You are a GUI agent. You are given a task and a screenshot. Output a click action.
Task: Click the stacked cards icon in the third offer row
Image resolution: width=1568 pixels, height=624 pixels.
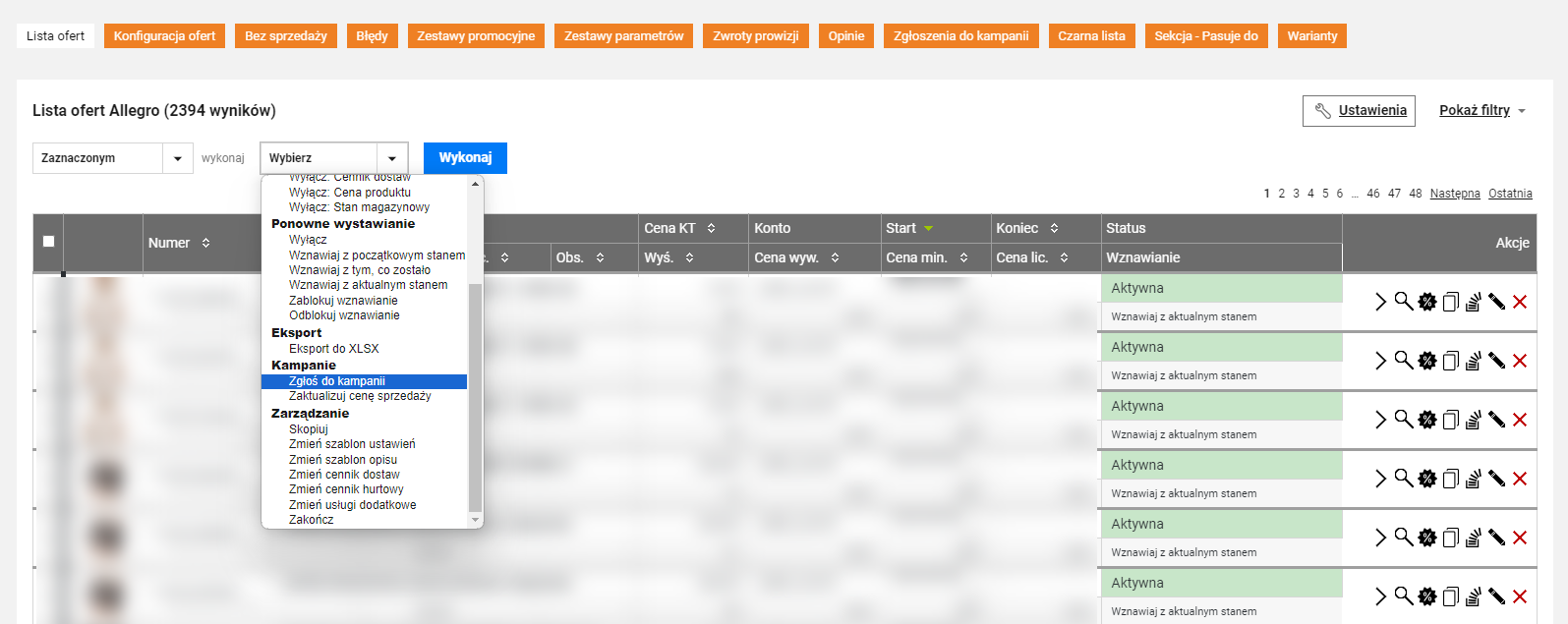pyautogui.click(x=1473, y=420)
